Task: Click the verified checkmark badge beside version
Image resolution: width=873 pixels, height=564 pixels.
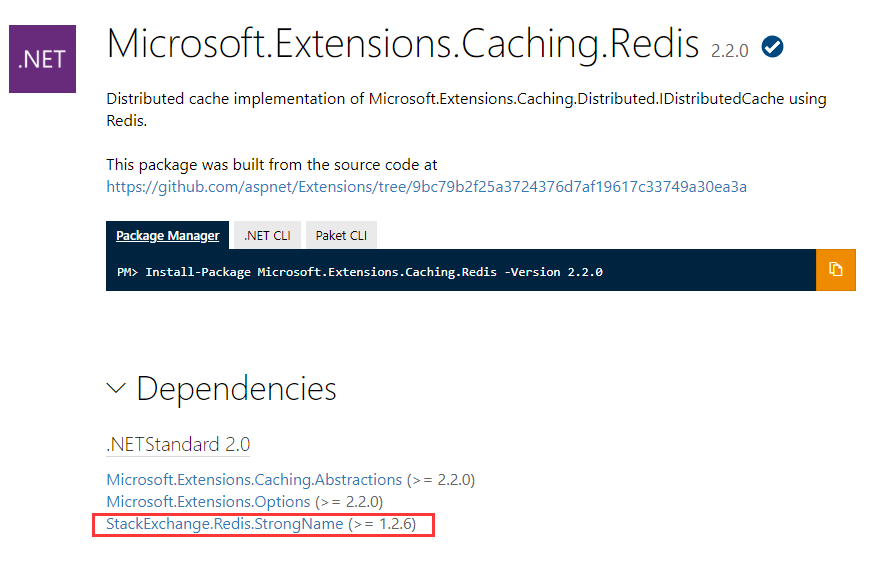Action: (771, 46)
